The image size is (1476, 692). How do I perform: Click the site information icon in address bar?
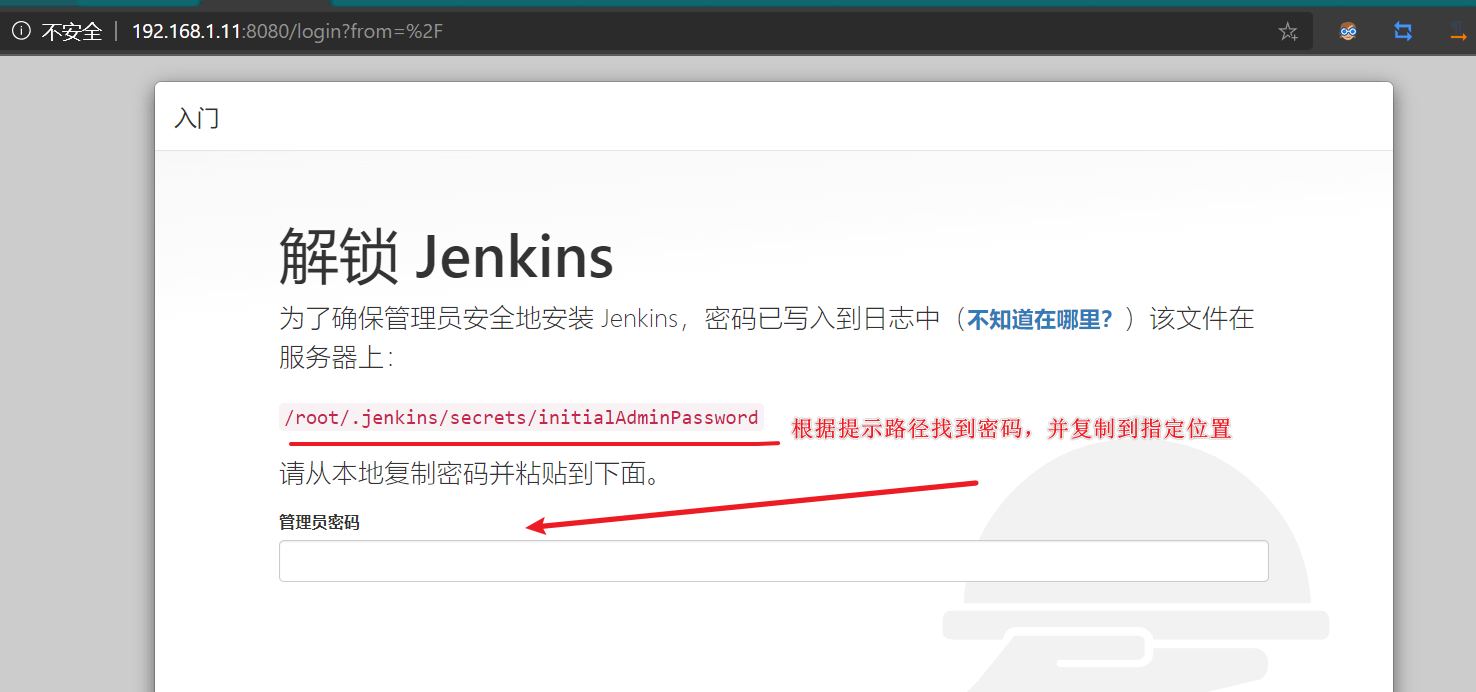point(21,31)
